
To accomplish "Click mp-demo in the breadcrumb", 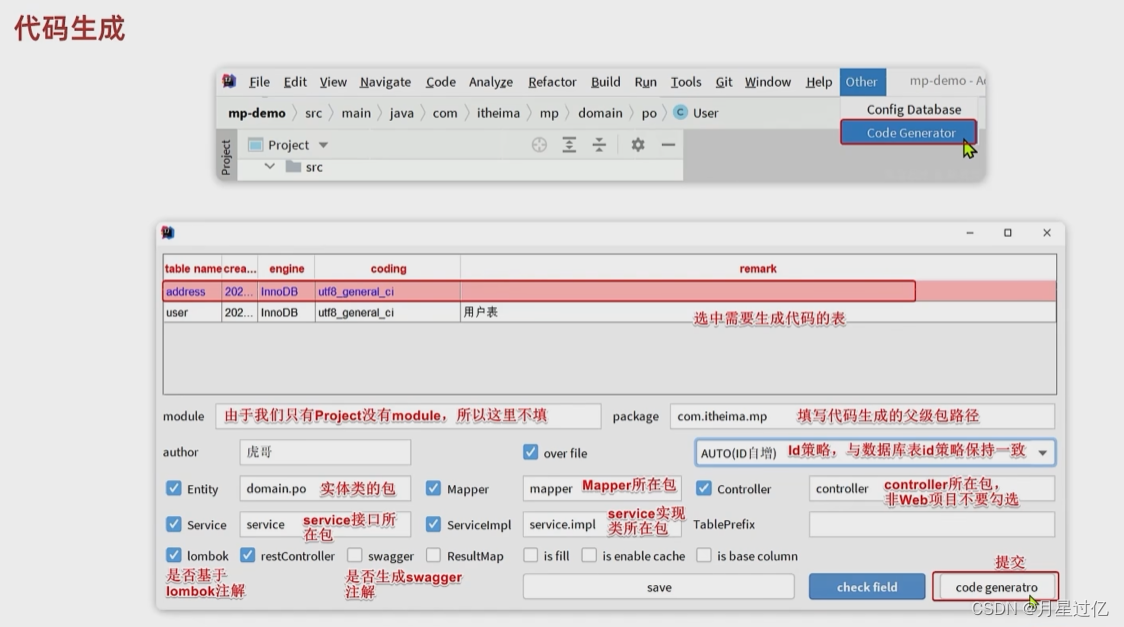I will pyautogui.click(x=257, y=113).
